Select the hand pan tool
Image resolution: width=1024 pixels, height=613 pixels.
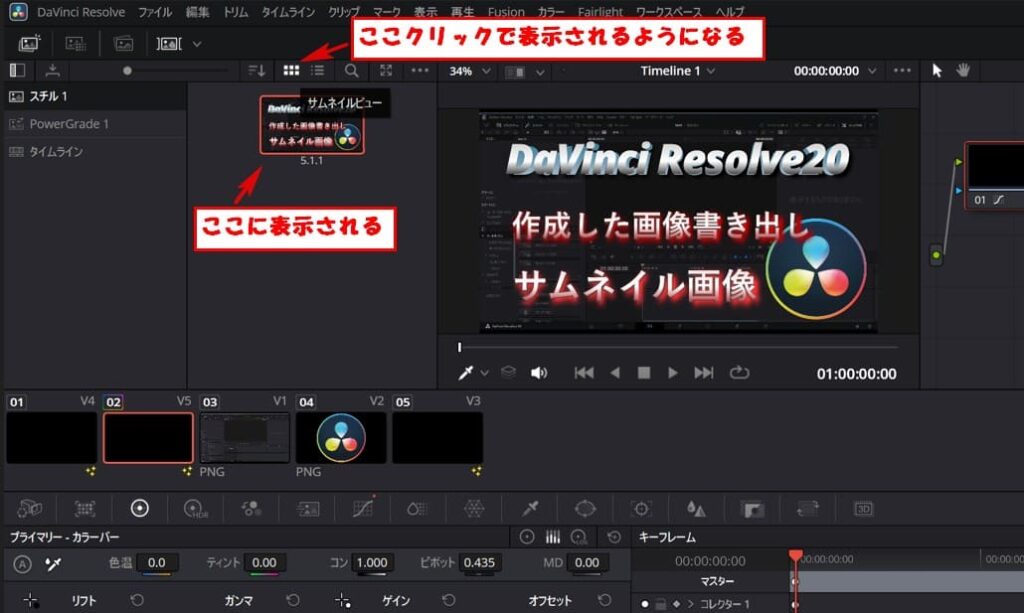click(963, 71)
